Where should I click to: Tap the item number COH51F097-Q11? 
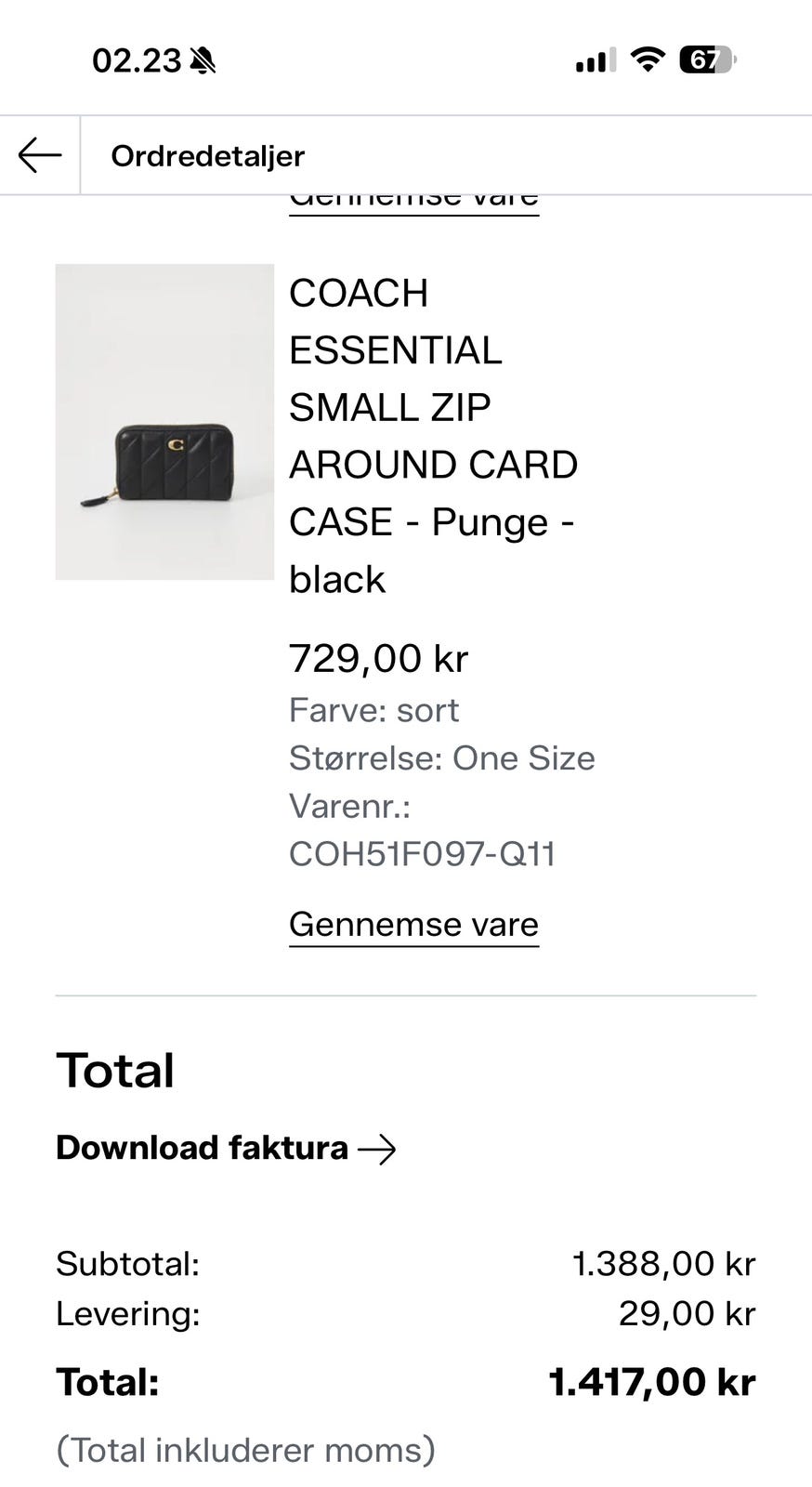[x=423, y=853]
